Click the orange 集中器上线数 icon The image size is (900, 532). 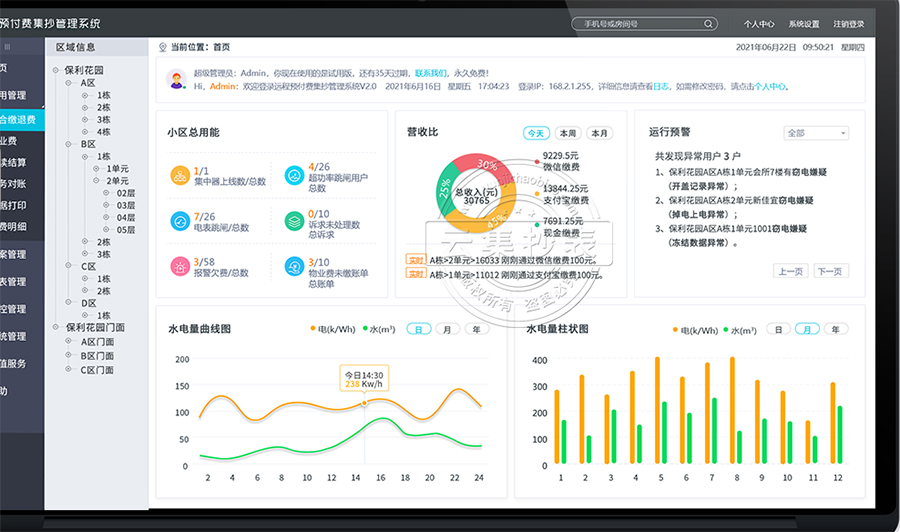(179, 175)
